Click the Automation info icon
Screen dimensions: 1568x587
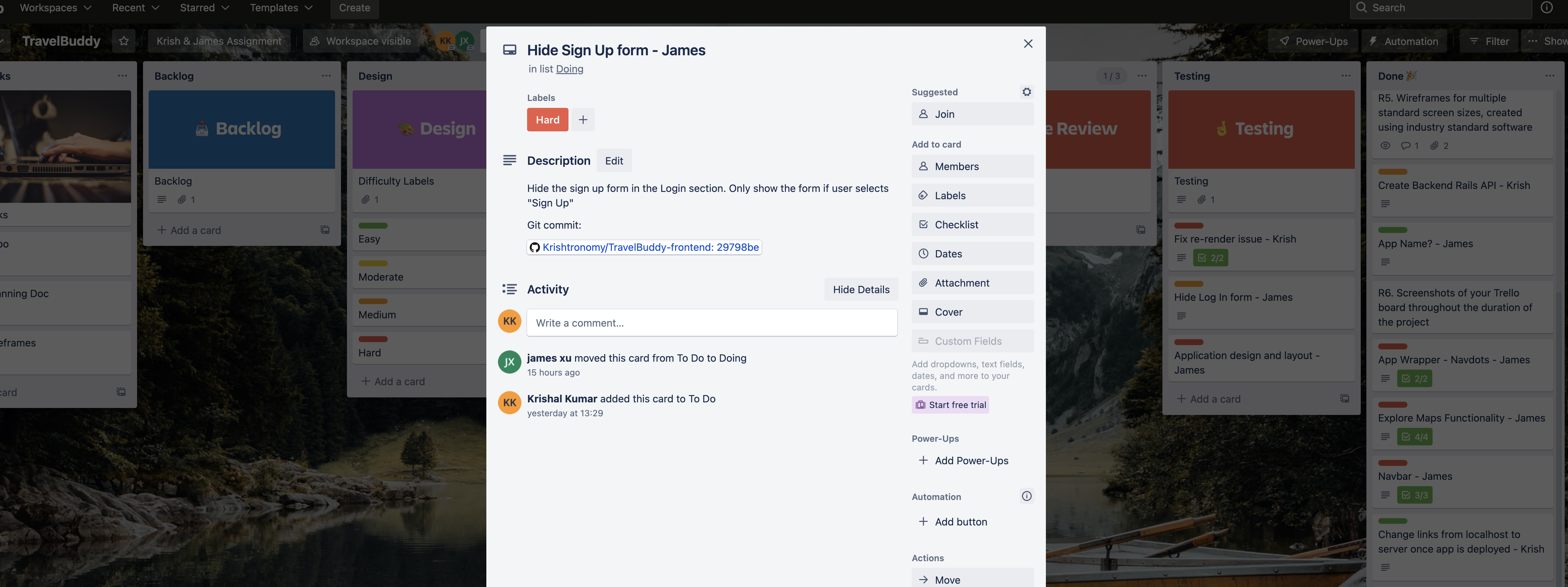[1026, 496]
